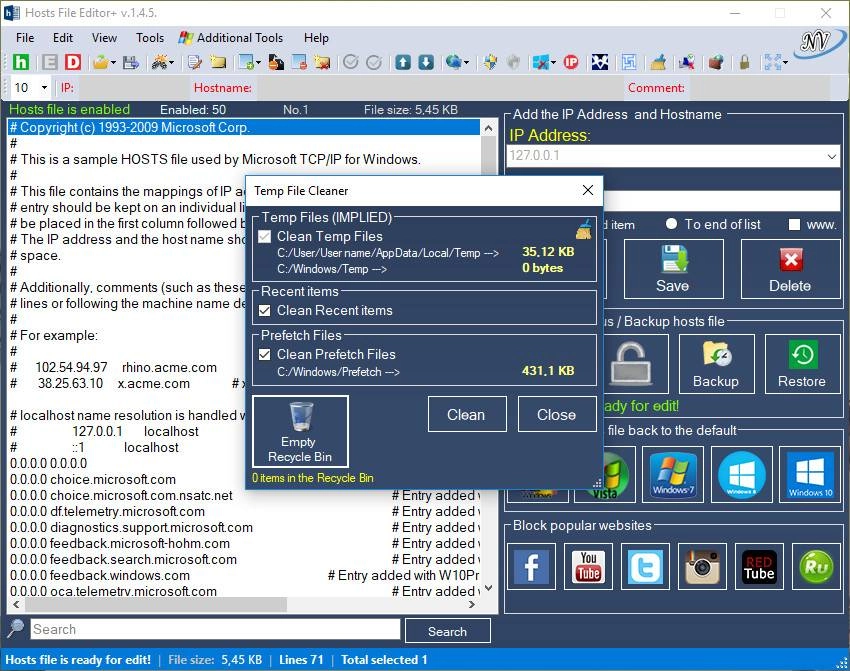Screen dimensions: 850x671
Task: Click the red 'D' disable icon in toolbar
Action: click(73, 62)
